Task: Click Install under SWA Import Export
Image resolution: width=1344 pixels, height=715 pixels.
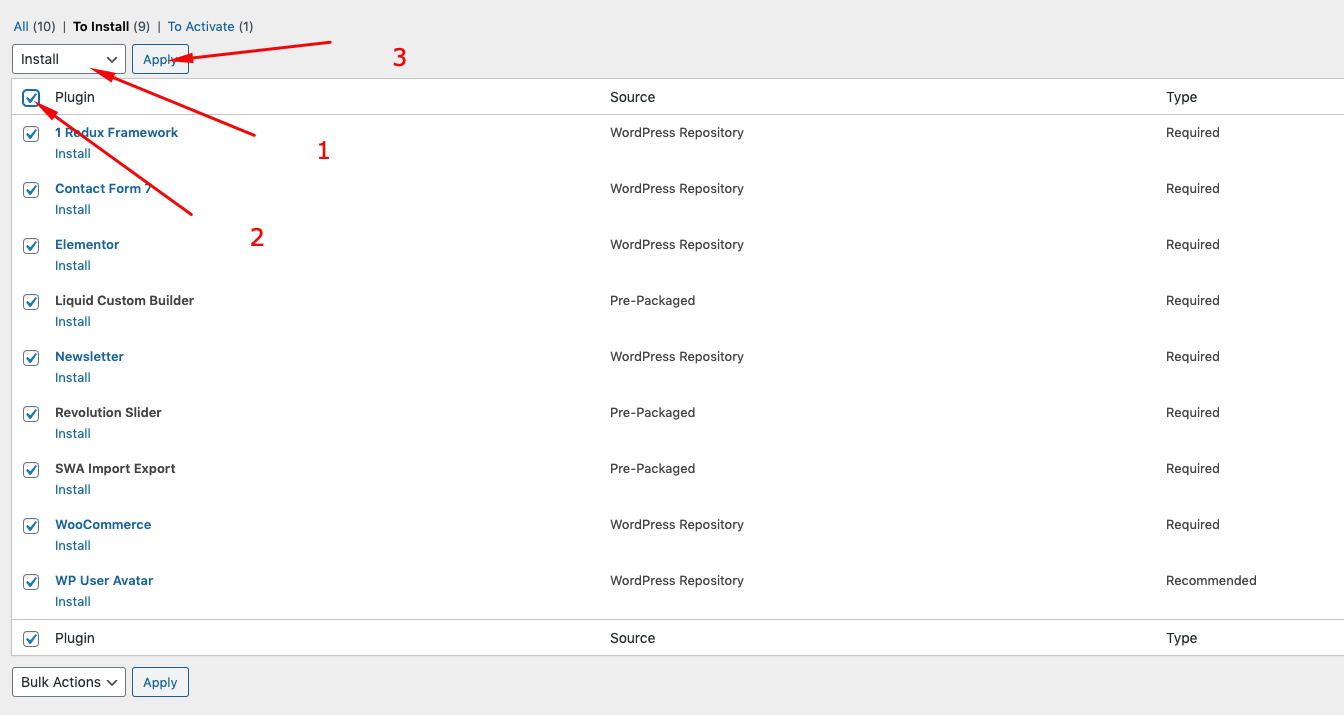Action: pyautogui.click(x=73, y=490)
